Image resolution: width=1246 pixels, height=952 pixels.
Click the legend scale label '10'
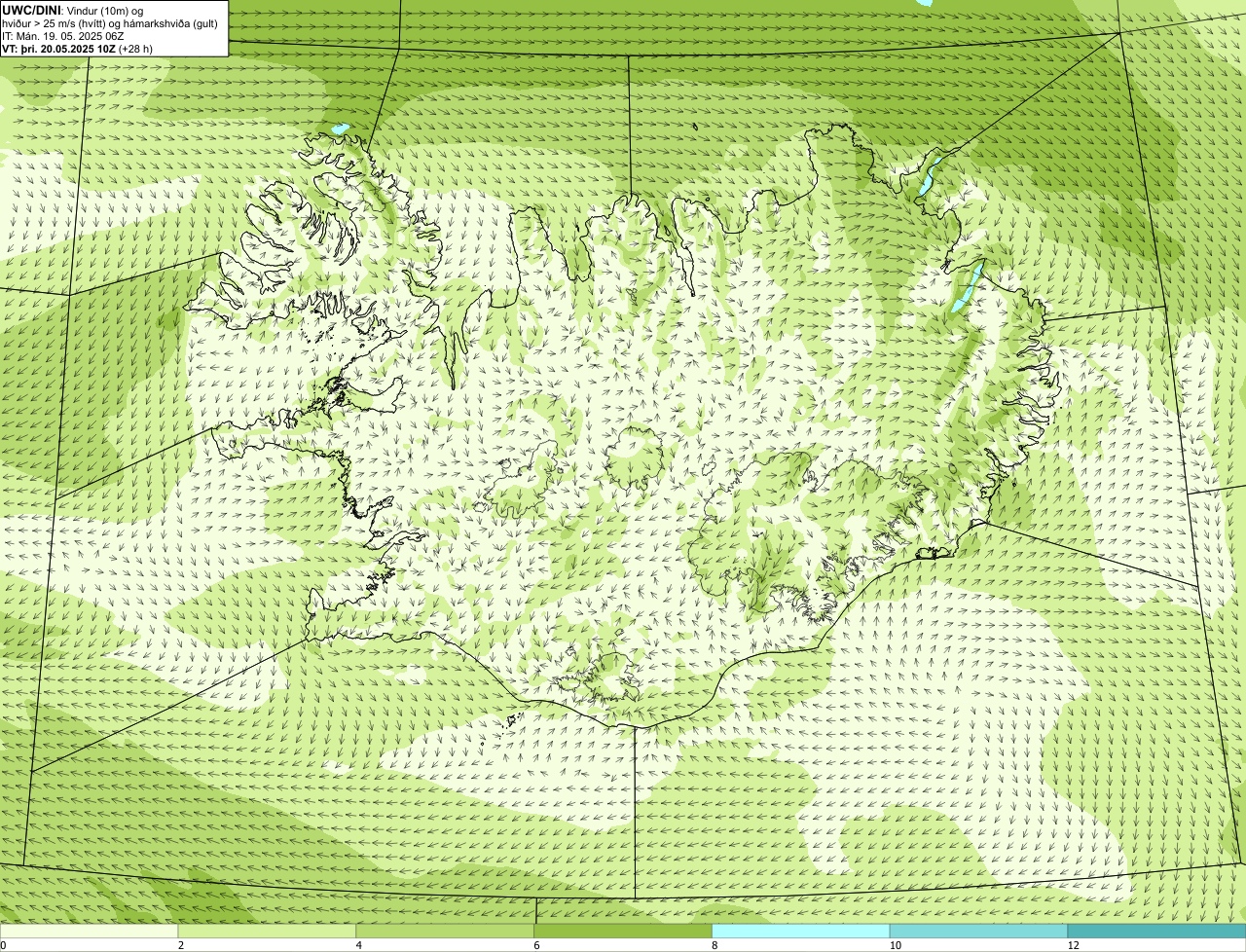click(895, 945)
